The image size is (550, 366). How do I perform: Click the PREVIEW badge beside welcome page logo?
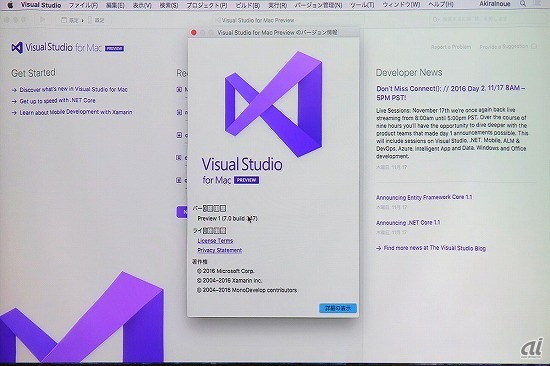(114, 48)
